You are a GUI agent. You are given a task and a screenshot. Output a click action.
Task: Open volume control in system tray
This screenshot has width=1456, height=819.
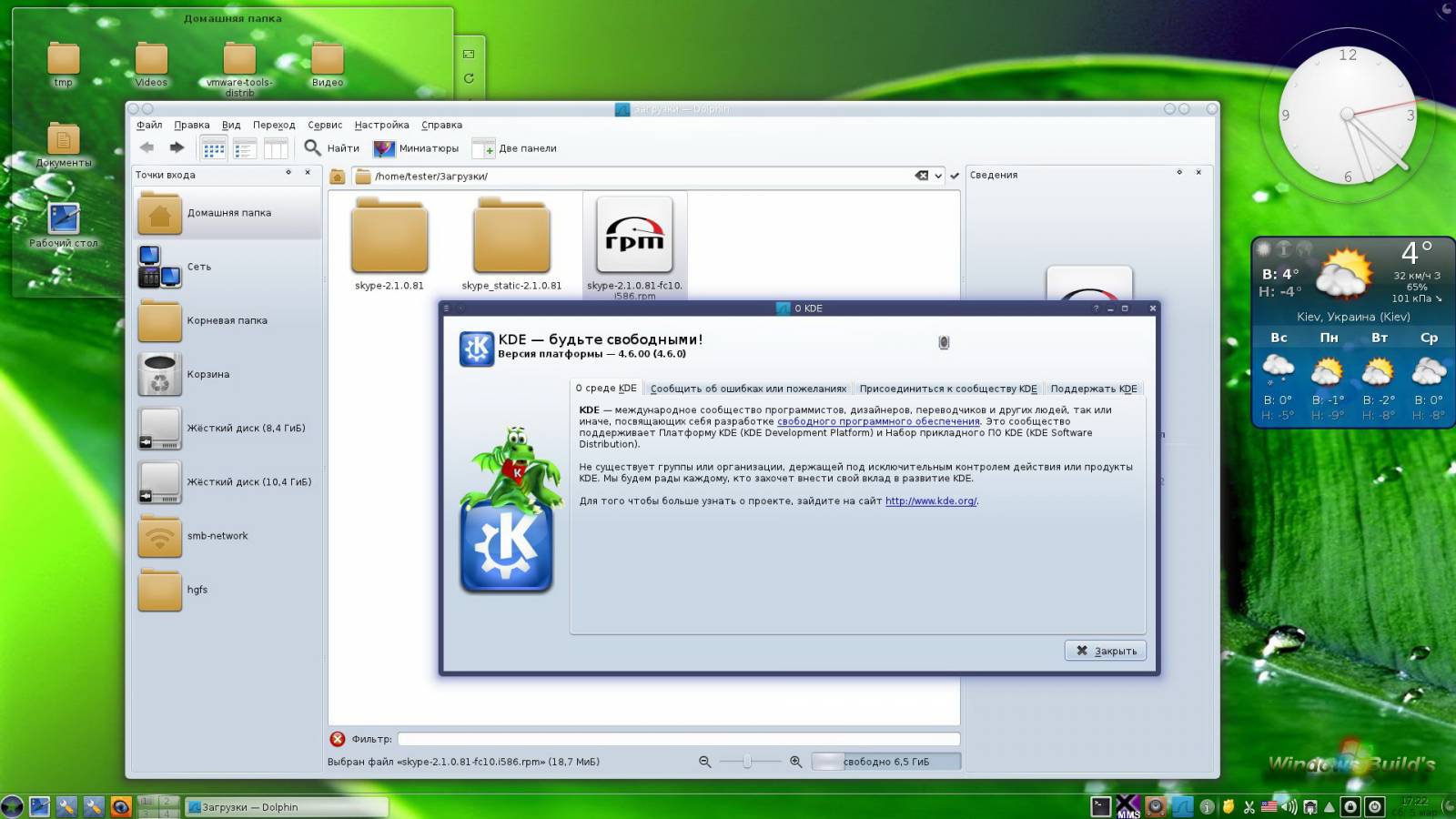pos(1289,806)
